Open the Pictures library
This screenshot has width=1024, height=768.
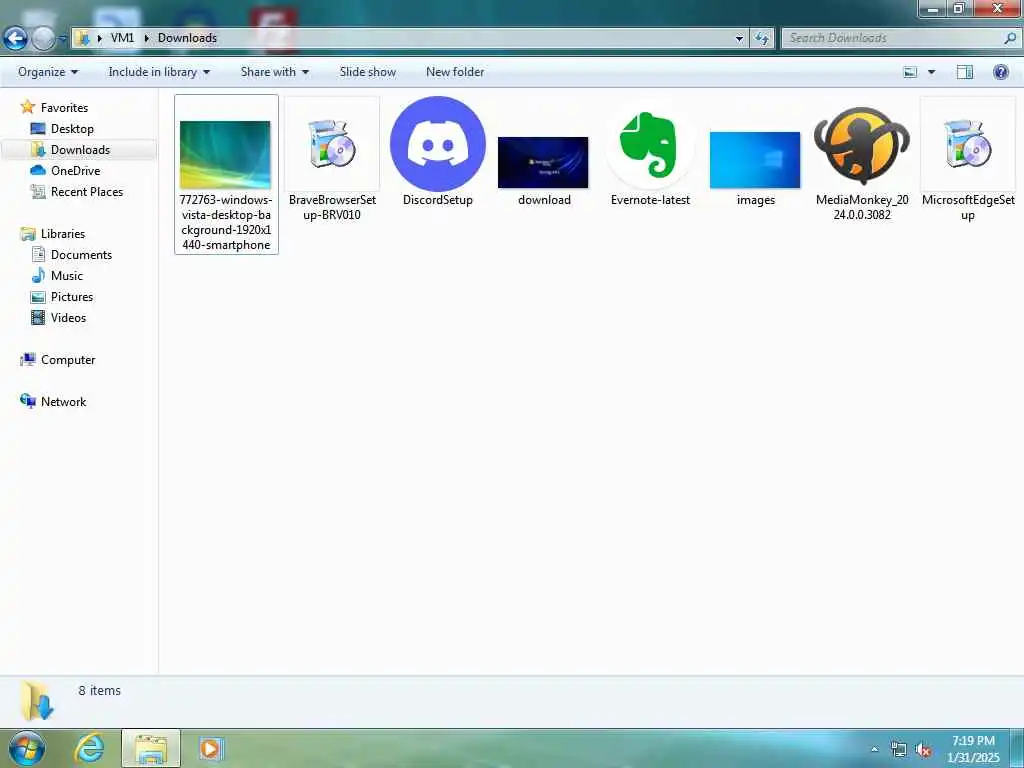pos(72,296)
